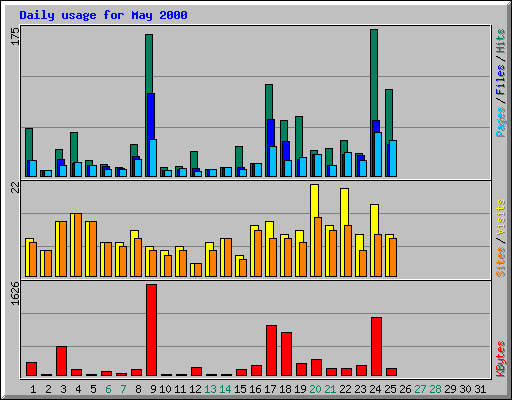Viewport: 512px width, 400px height.
Task: Select the day 3 red KBytes bar
Action: (61, 361)
